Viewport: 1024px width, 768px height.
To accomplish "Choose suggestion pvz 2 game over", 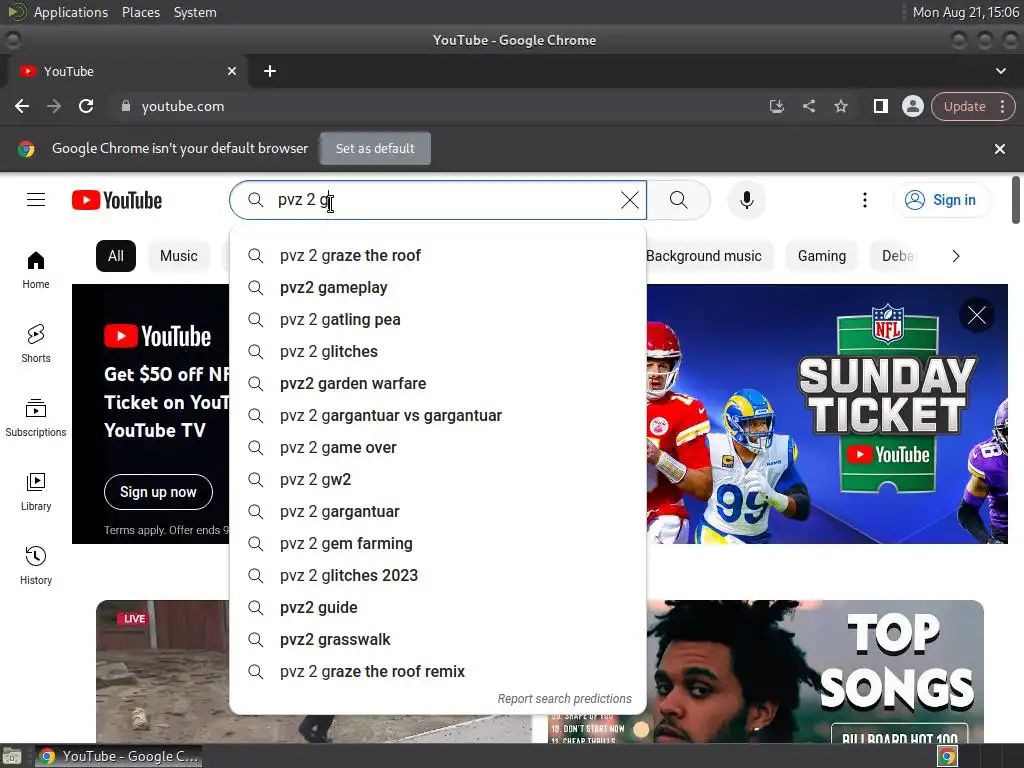I will (x=438, y=447).
